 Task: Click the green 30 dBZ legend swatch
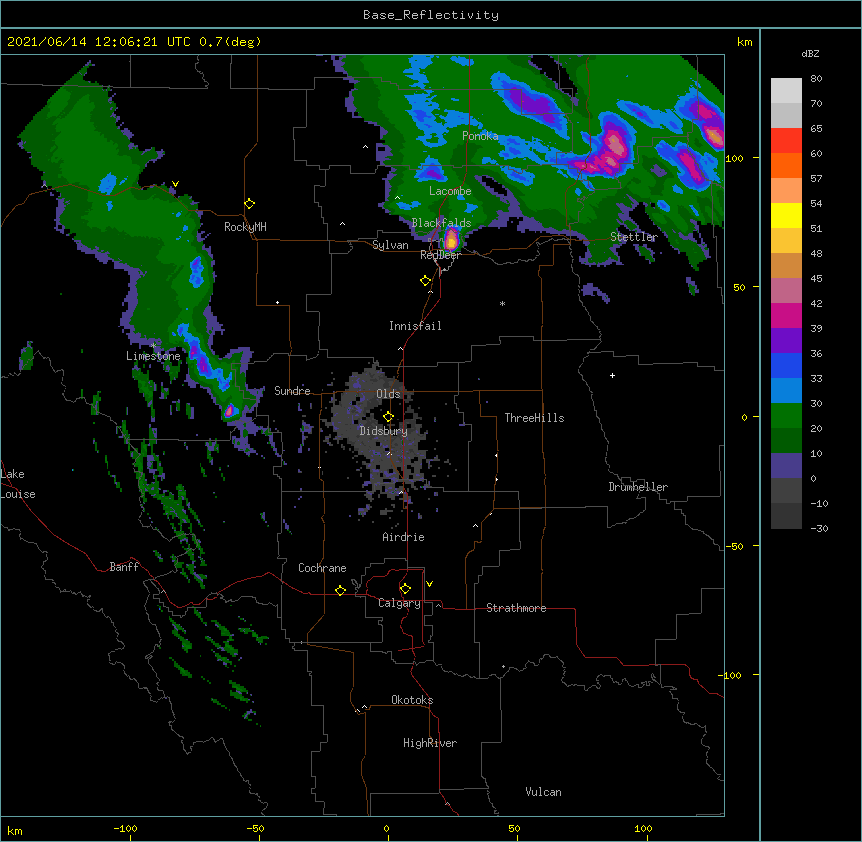click(x=786, y=416)
